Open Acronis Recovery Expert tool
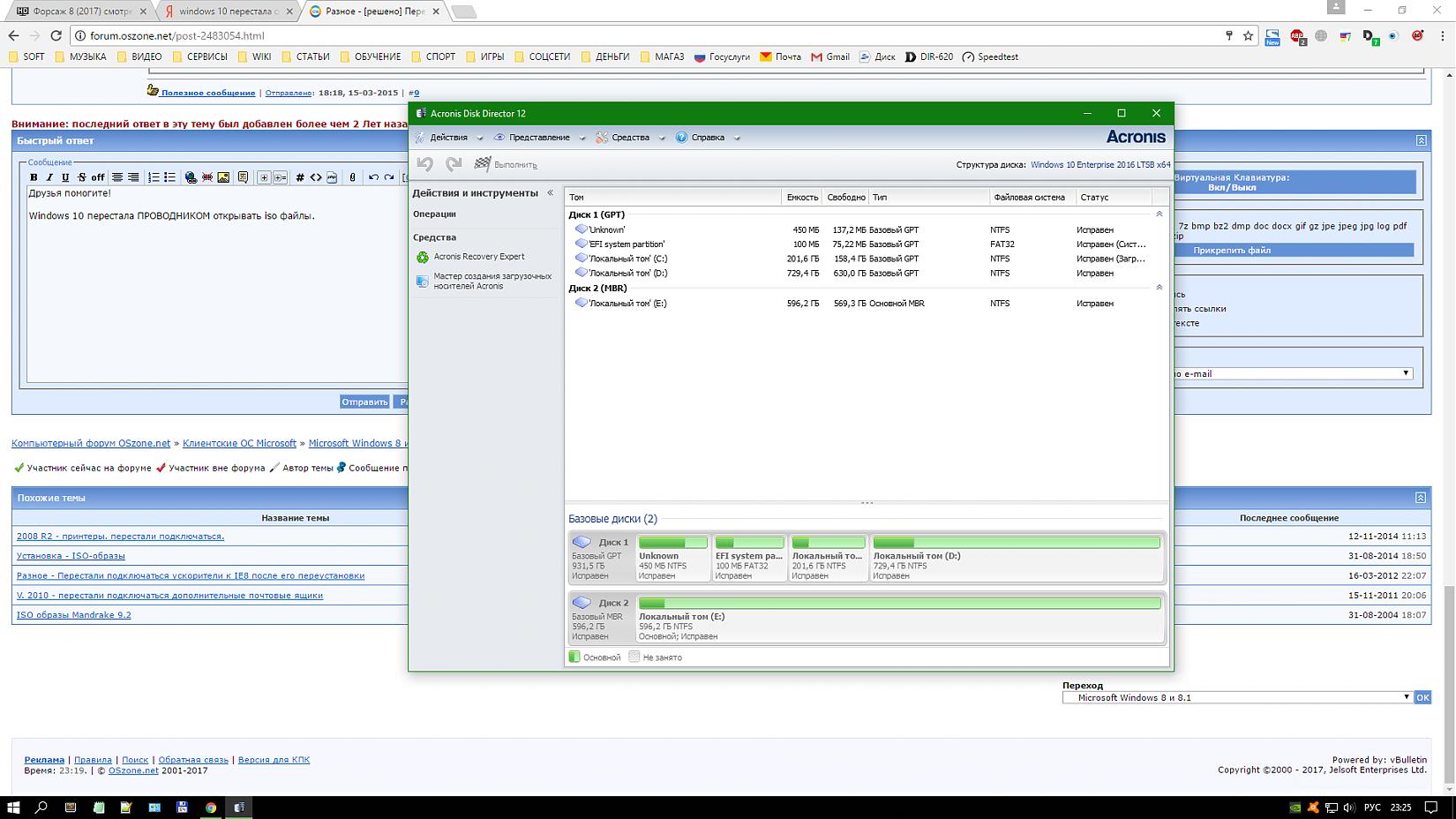 click(478, 257)
